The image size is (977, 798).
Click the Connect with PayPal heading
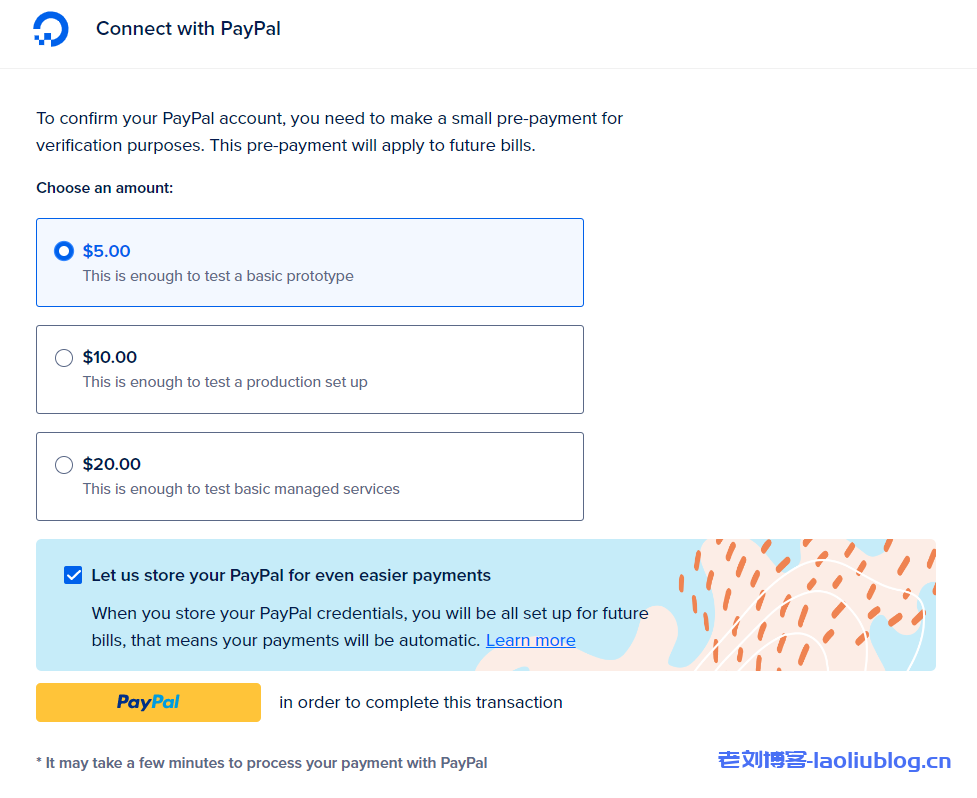pyautogui.click(x=188, y=29)
